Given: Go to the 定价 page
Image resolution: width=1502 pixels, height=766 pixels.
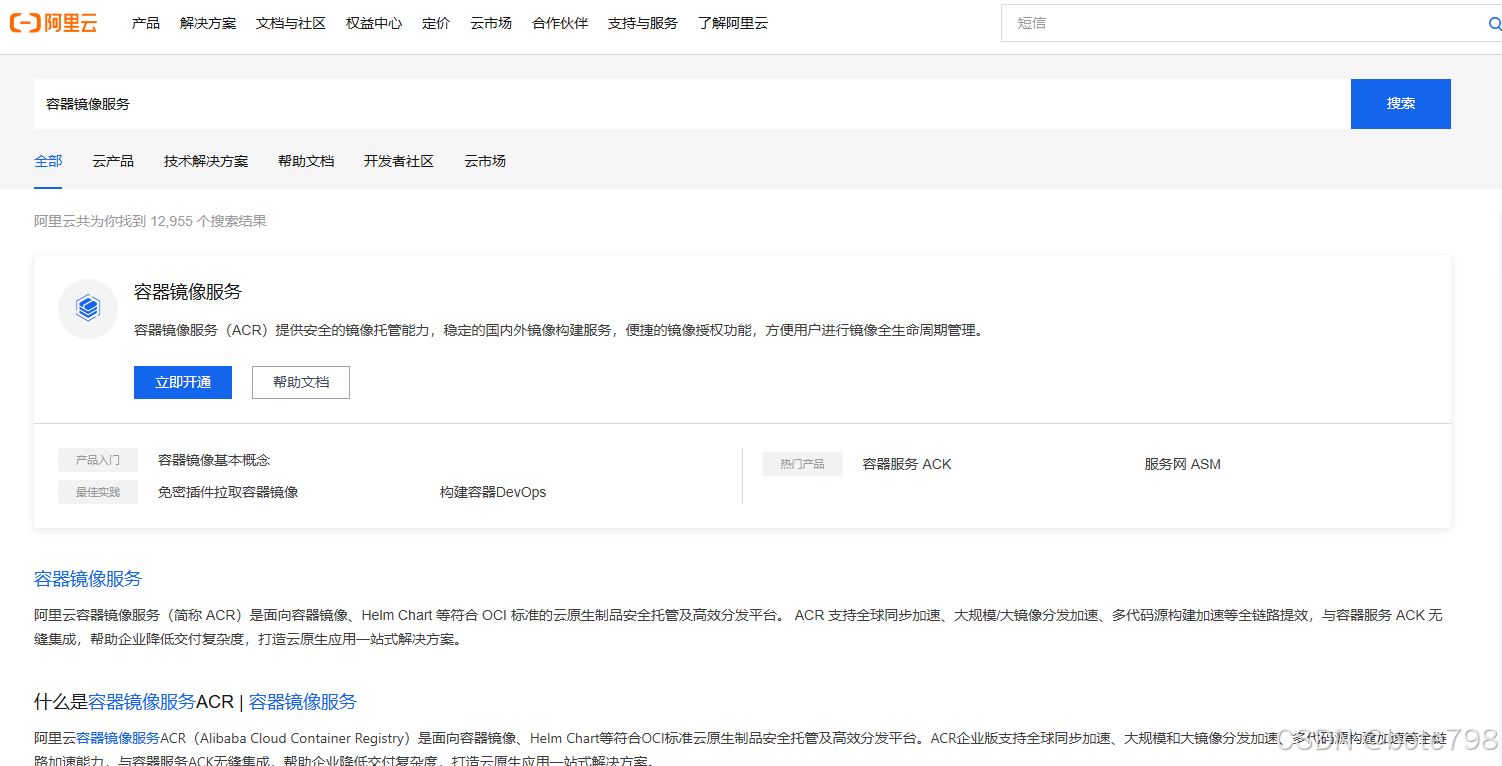Looking at the screenshot, I should tap(436, 23).
